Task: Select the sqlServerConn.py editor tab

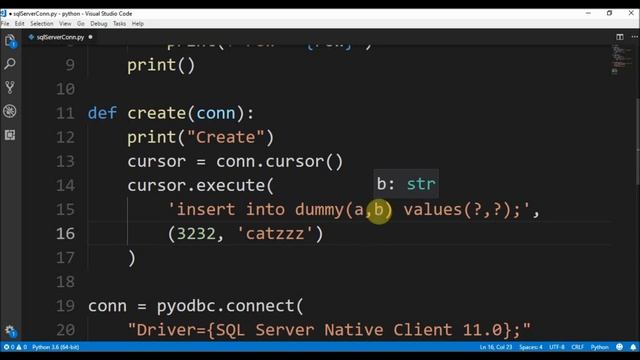Action: point(60,37)
